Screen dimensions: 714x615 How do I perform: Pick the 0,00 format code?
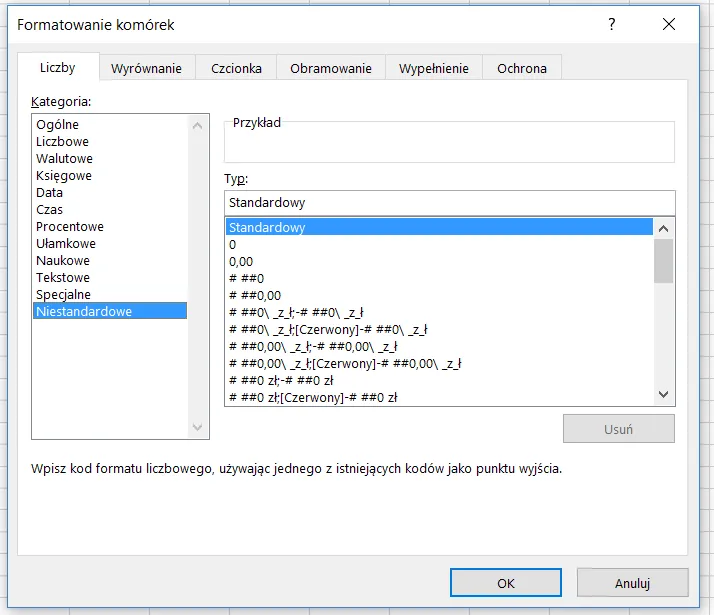click(240, 261)
